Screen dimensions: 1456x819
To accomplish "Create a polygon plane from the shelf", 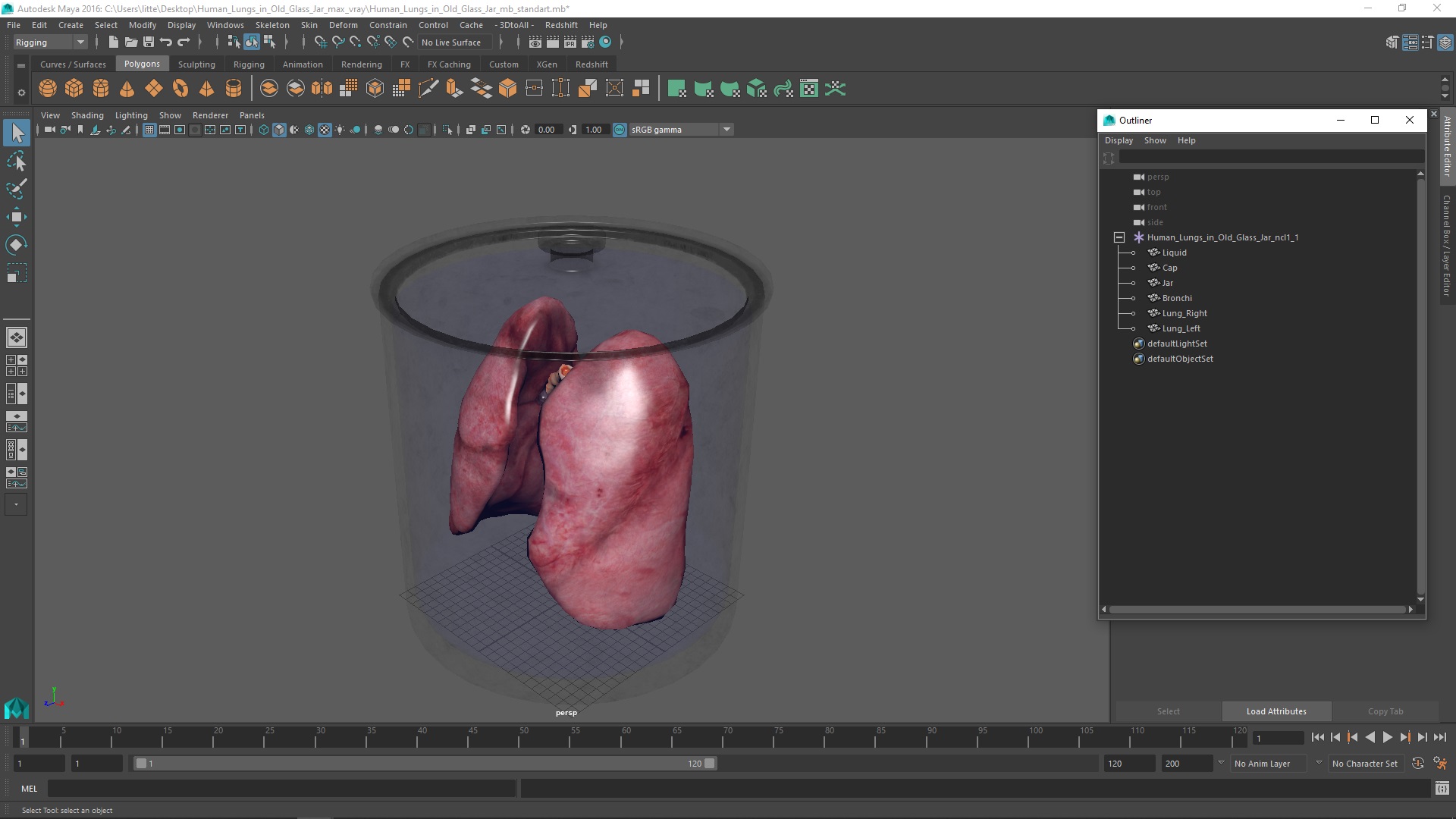I will (x=154, y=89).
